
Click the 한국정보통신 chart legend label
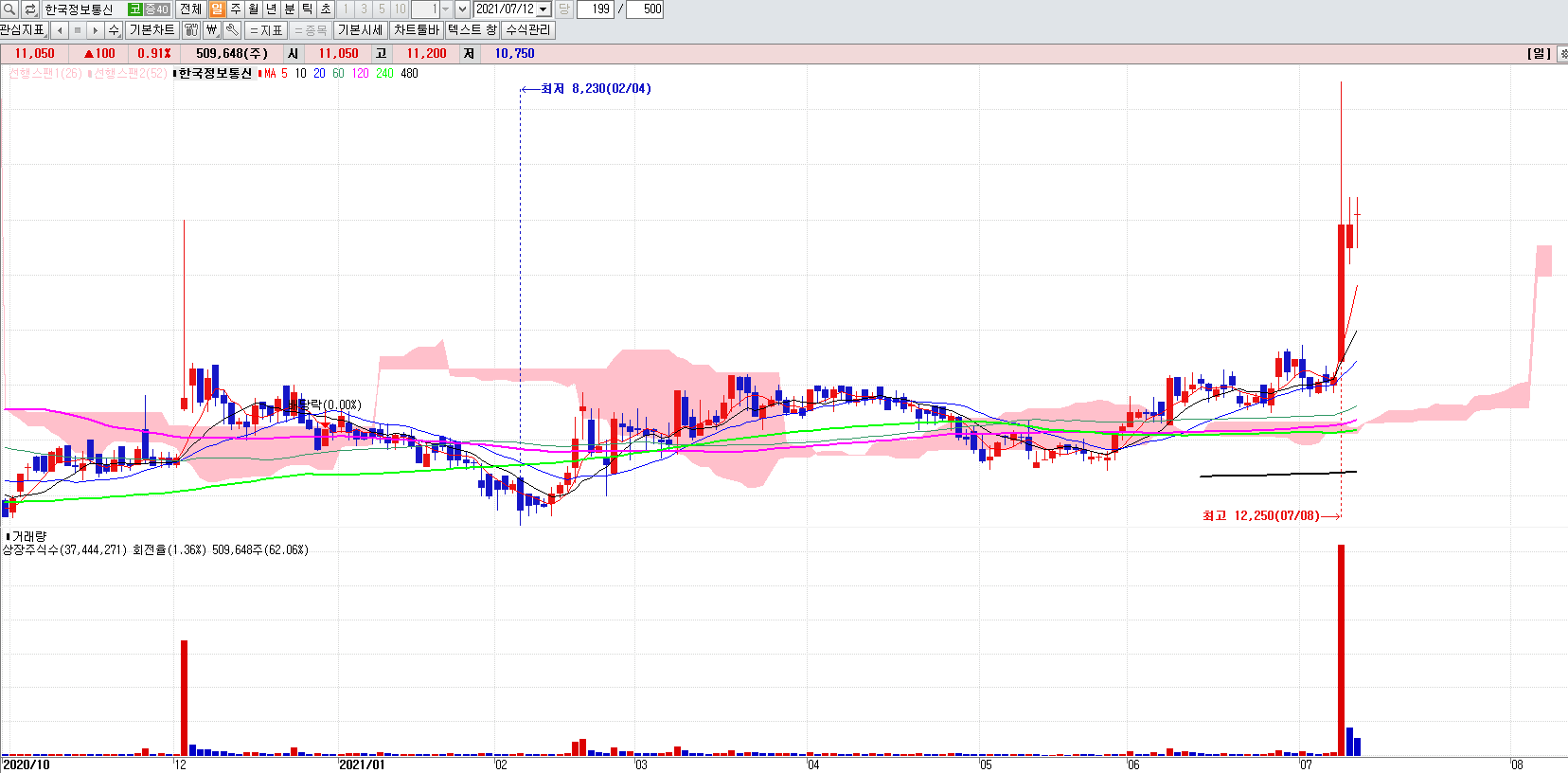click(x=215, y=73)
